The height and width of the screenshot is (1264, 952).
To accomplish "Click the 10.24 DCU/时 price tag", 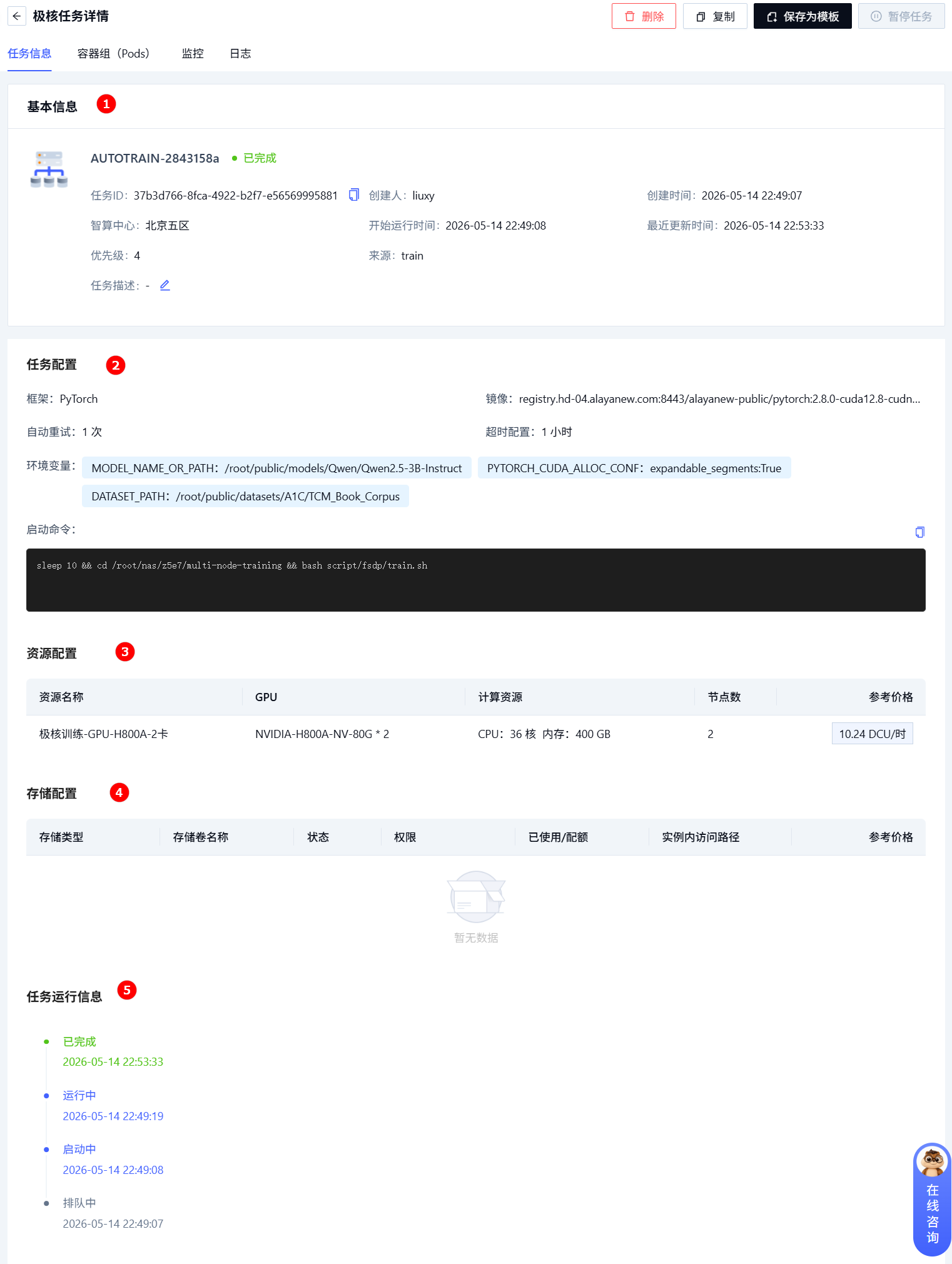I will (872, 734).
